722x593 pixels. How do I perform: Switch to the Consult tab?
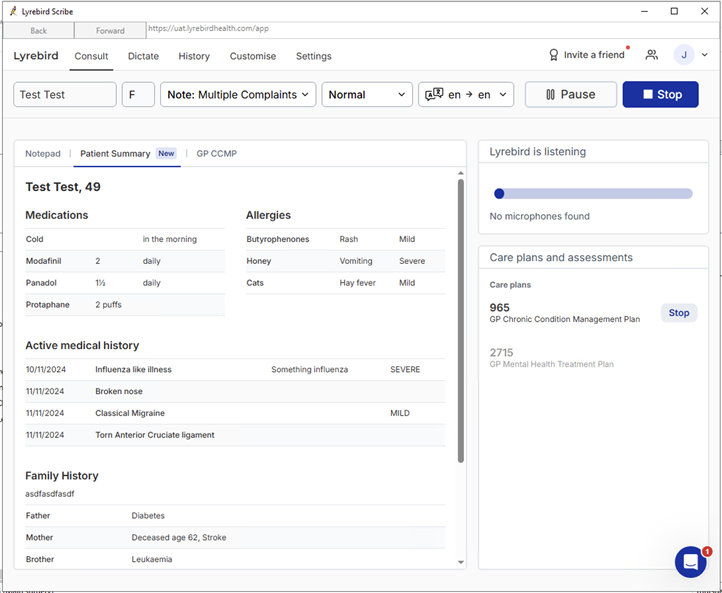(x=91, y=56)
